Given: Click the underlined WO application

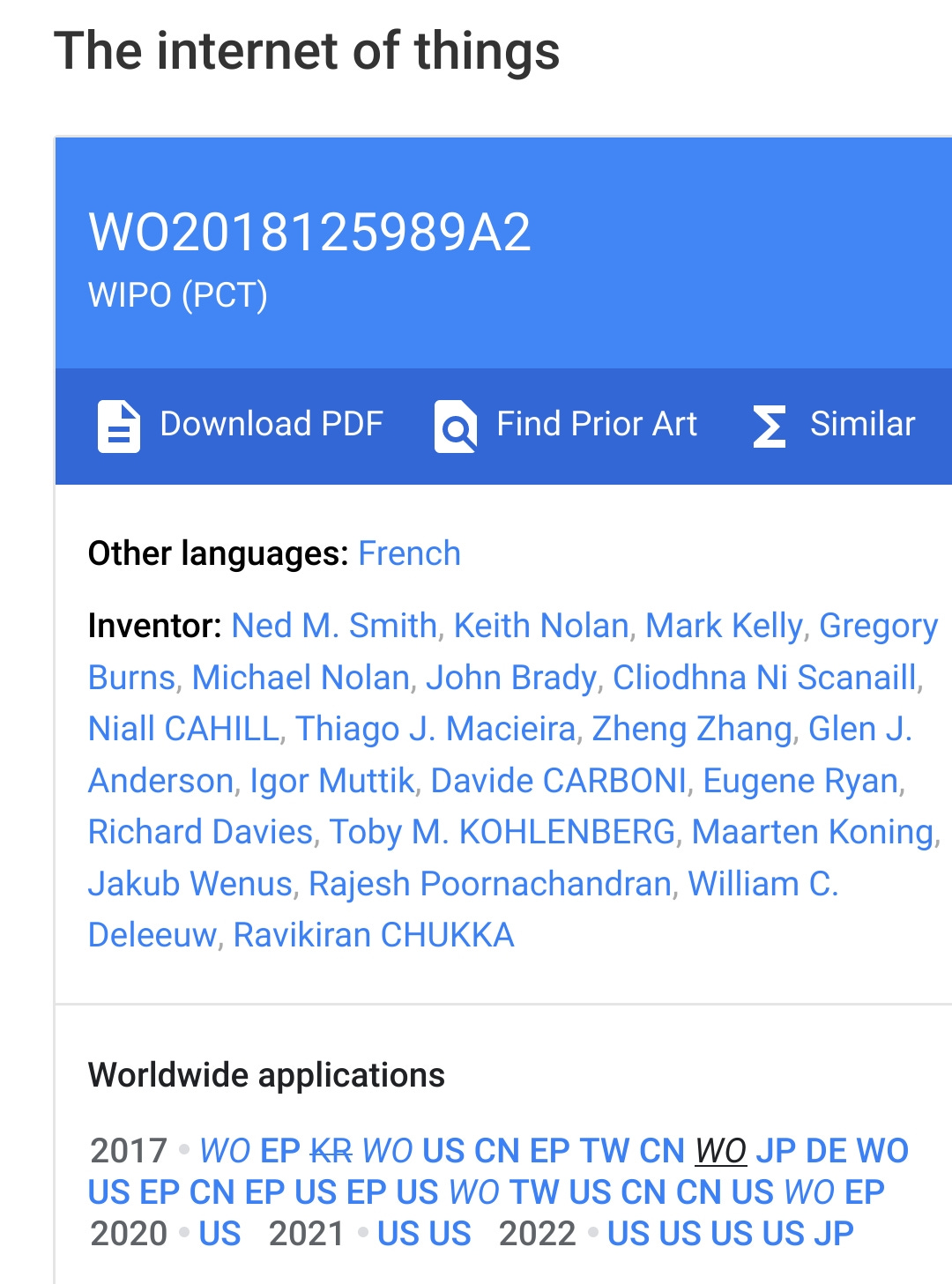Looking at the screenshot, I should (721, 1151).
